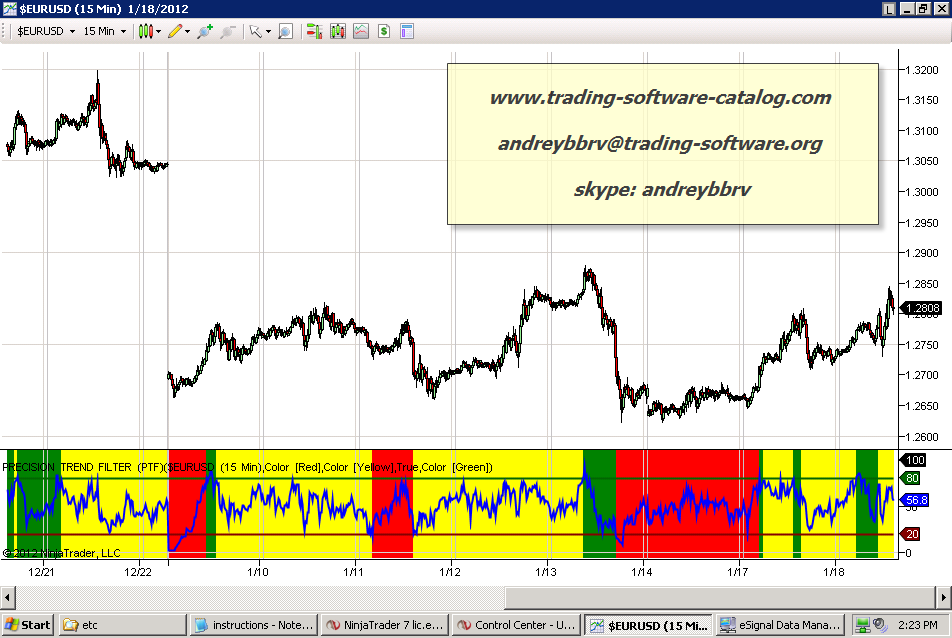
Task: Switch to Control Center taskbar window
Action: pos(515,625)
